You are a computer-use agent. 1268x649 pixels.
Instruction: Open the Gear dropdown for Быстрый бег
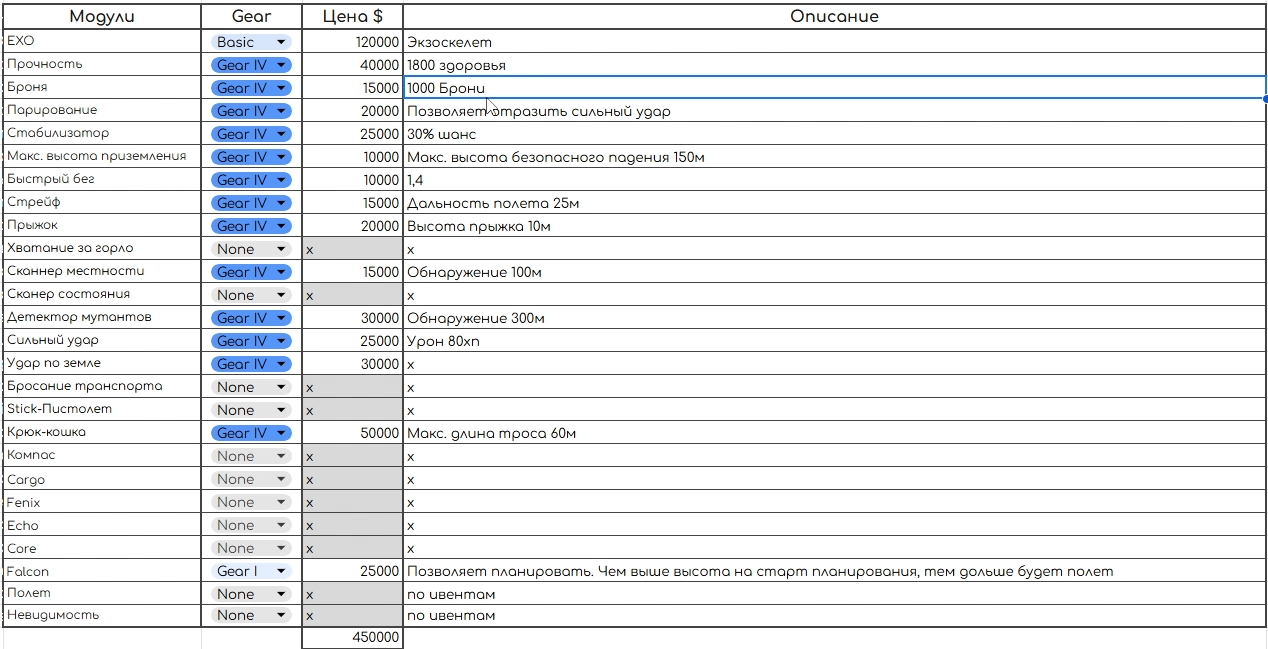click(x=251, y=180)
